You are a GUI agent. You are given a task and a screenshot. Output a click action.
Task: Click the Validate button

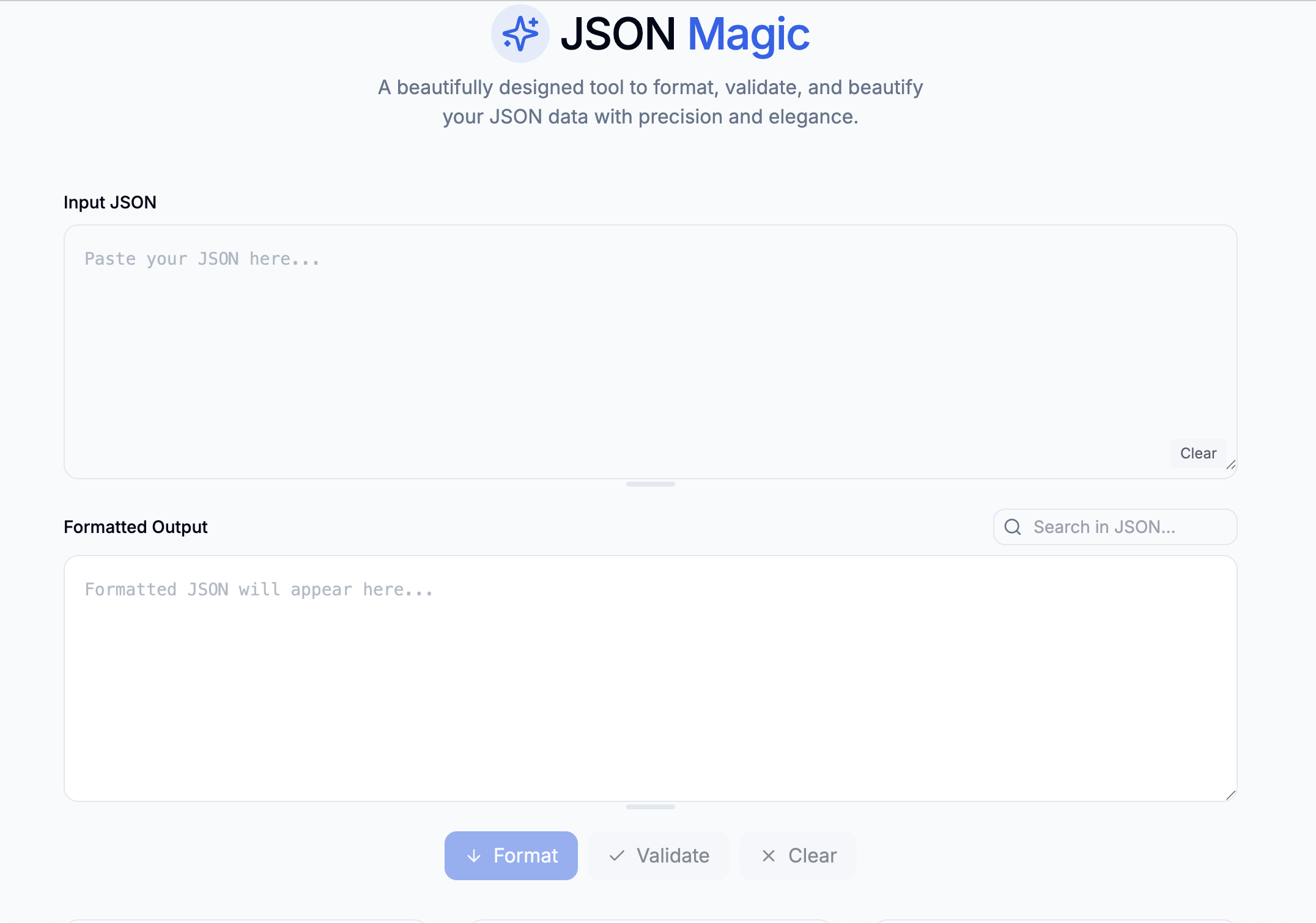tap(659, 855)
